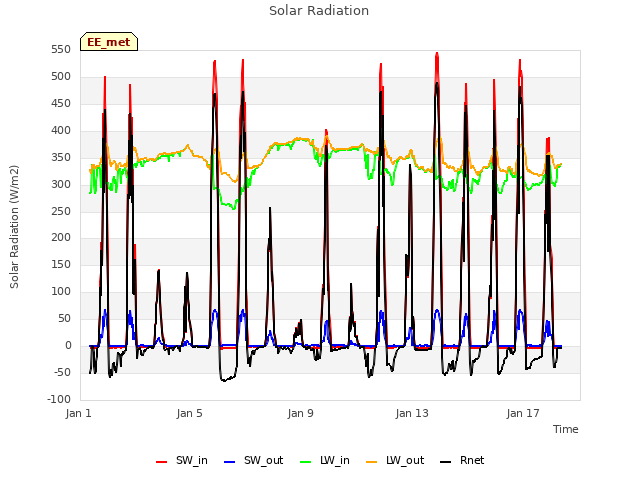Select the LW_in legend entry
The height and width of the screenshot is (480, 640).
(325, 460)
